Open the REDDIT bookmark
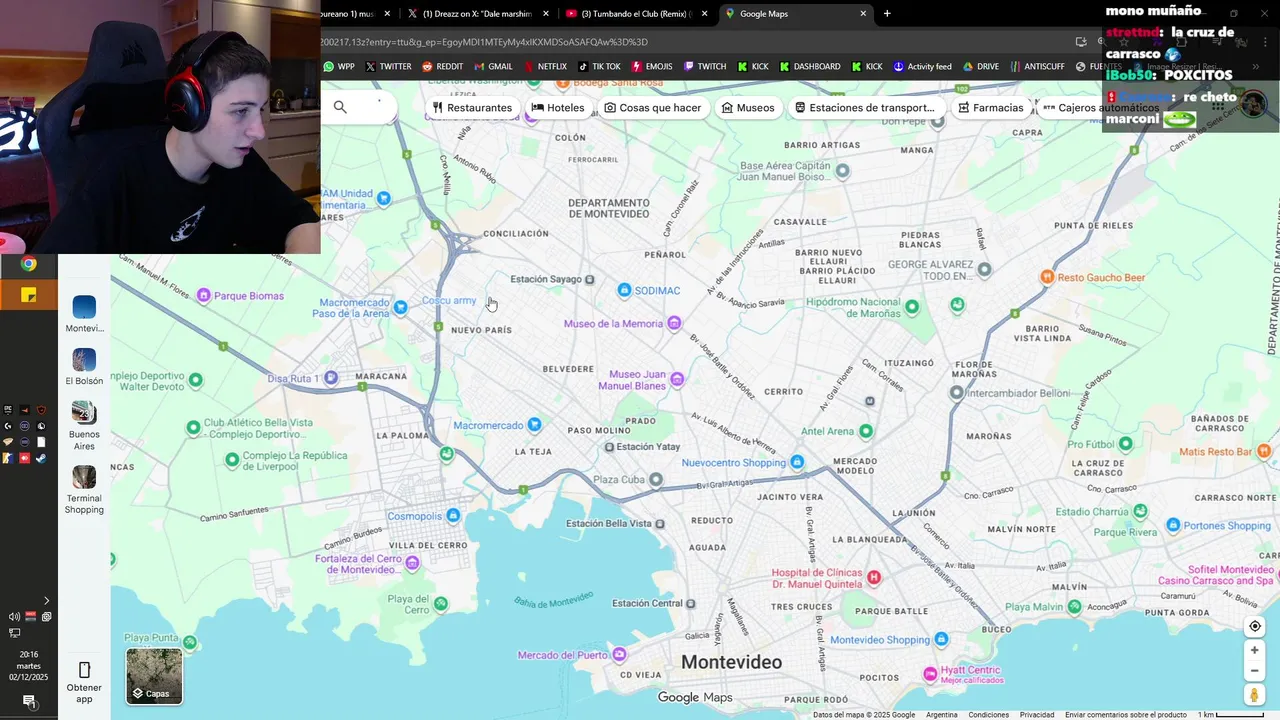1280x720 pixels. click(x=442, y=67)
